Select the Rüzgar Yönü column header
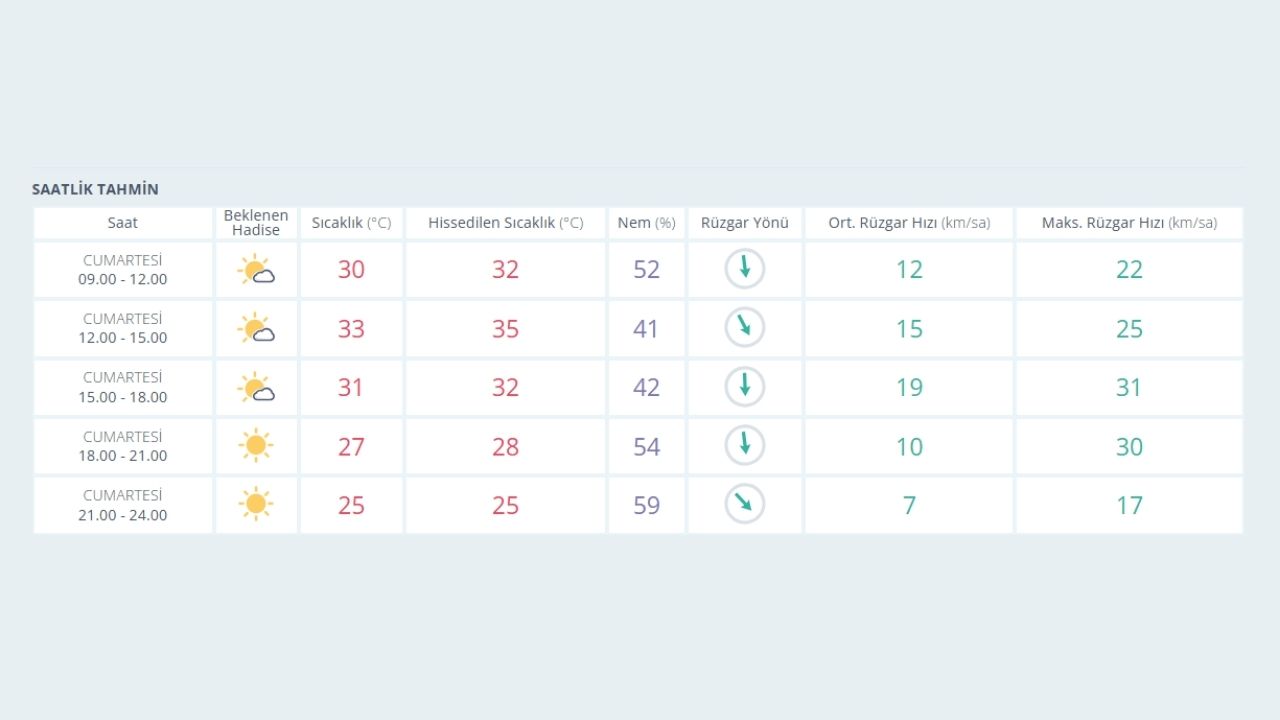 coord(744,223)
